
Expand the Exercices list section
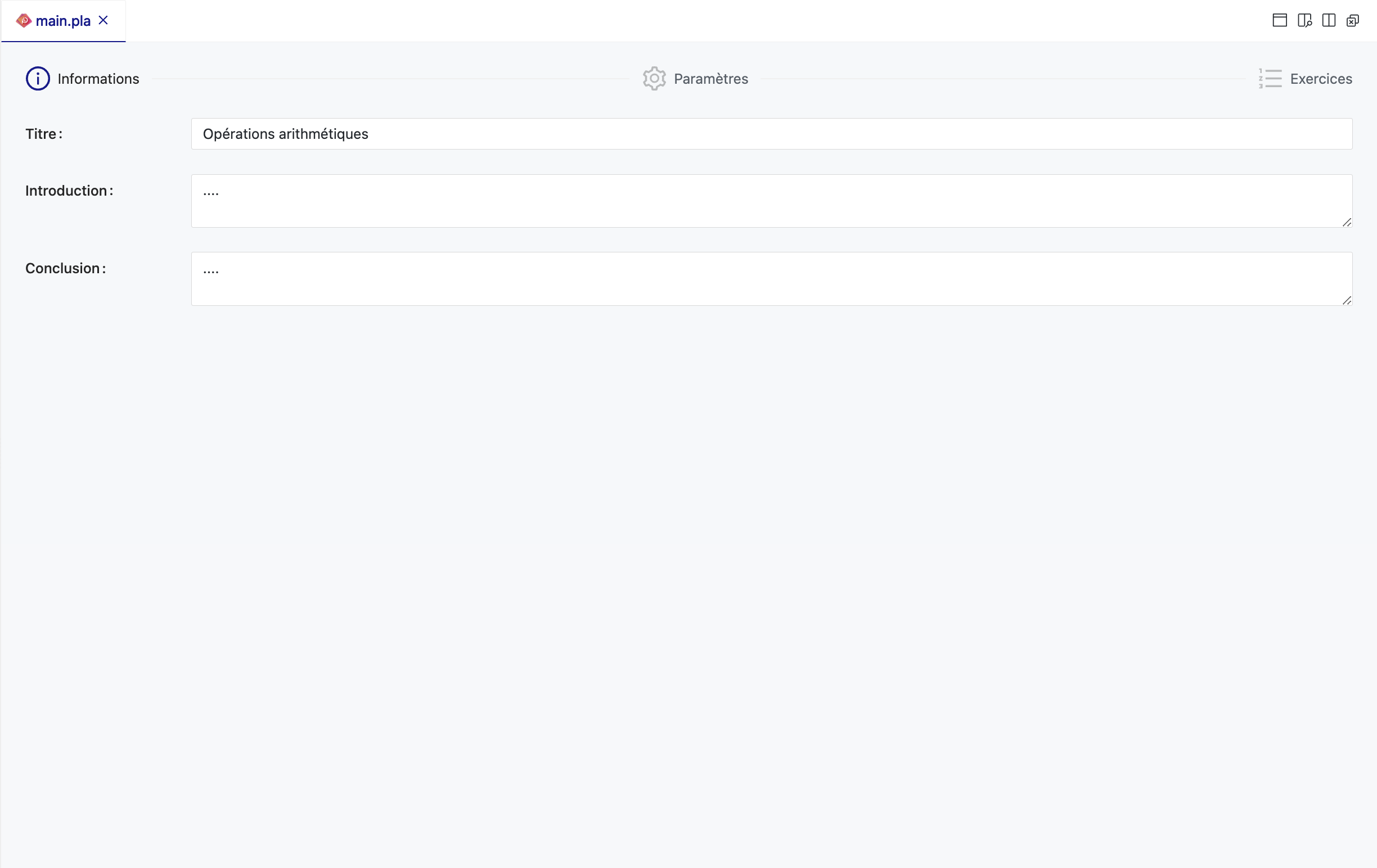[1306, 78]
